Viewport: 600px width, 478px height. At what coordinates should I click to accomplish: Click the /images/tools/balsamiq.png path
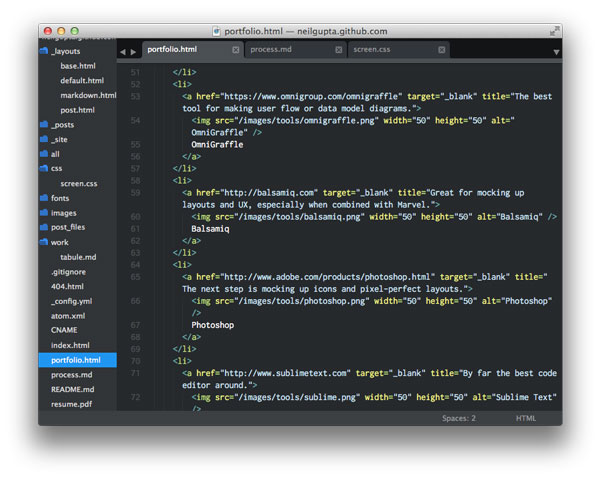(299, 217)
